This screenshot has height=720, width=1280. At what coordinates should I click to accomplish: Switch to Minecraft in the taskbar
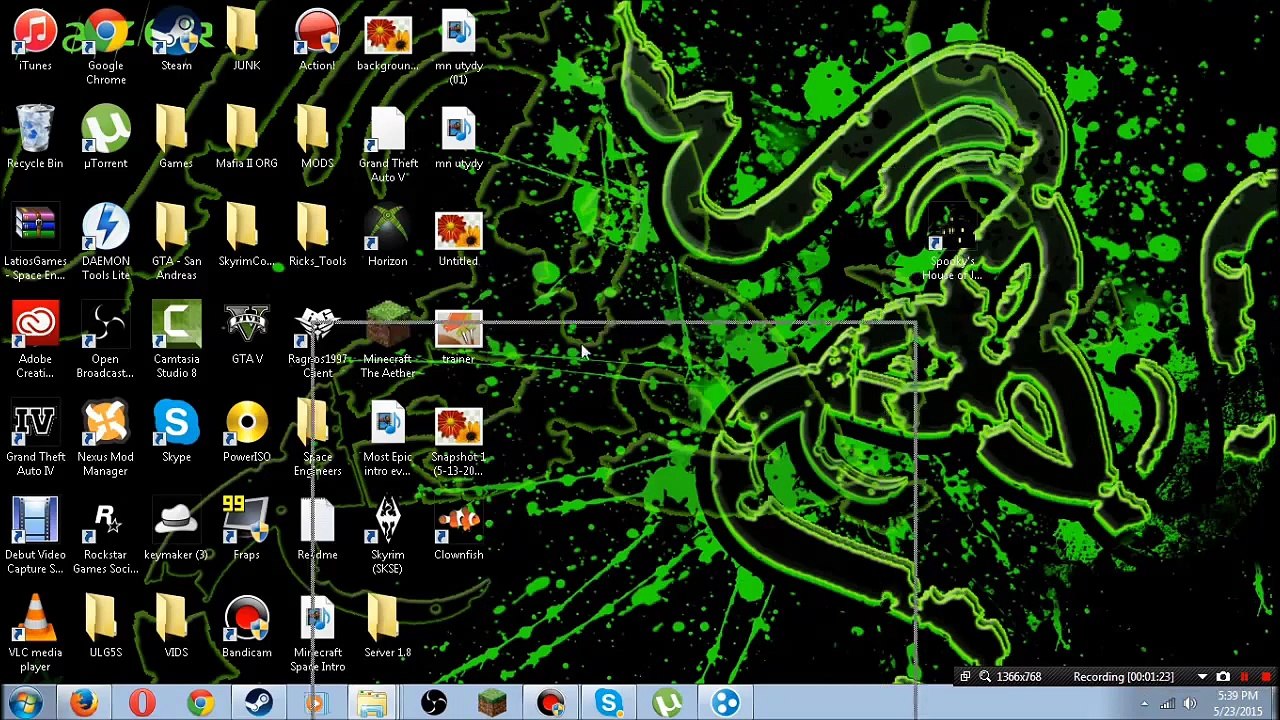[491, 703]
